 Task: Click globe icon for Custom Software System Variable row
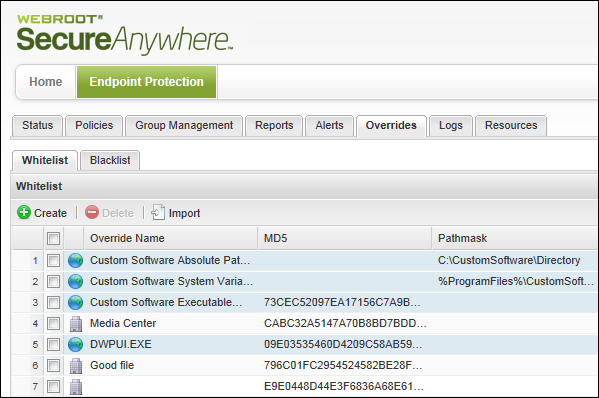(76, 282)
